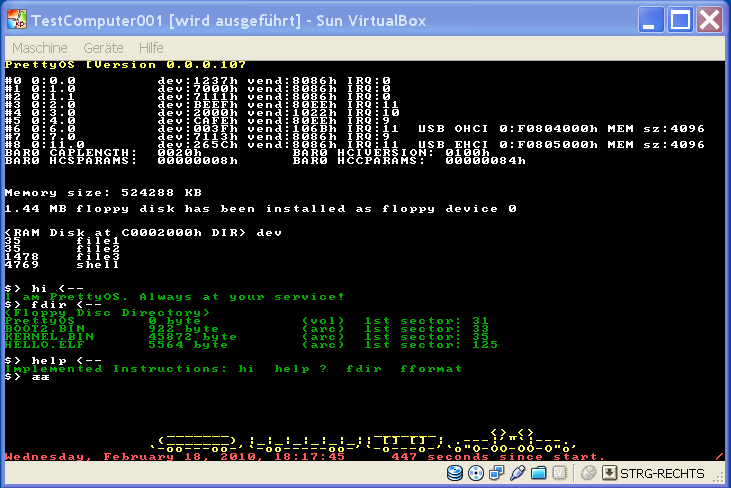731x488 pixels.
Task: Click the 'file2' RAM disk entry
Action: (x=98, y=248)
